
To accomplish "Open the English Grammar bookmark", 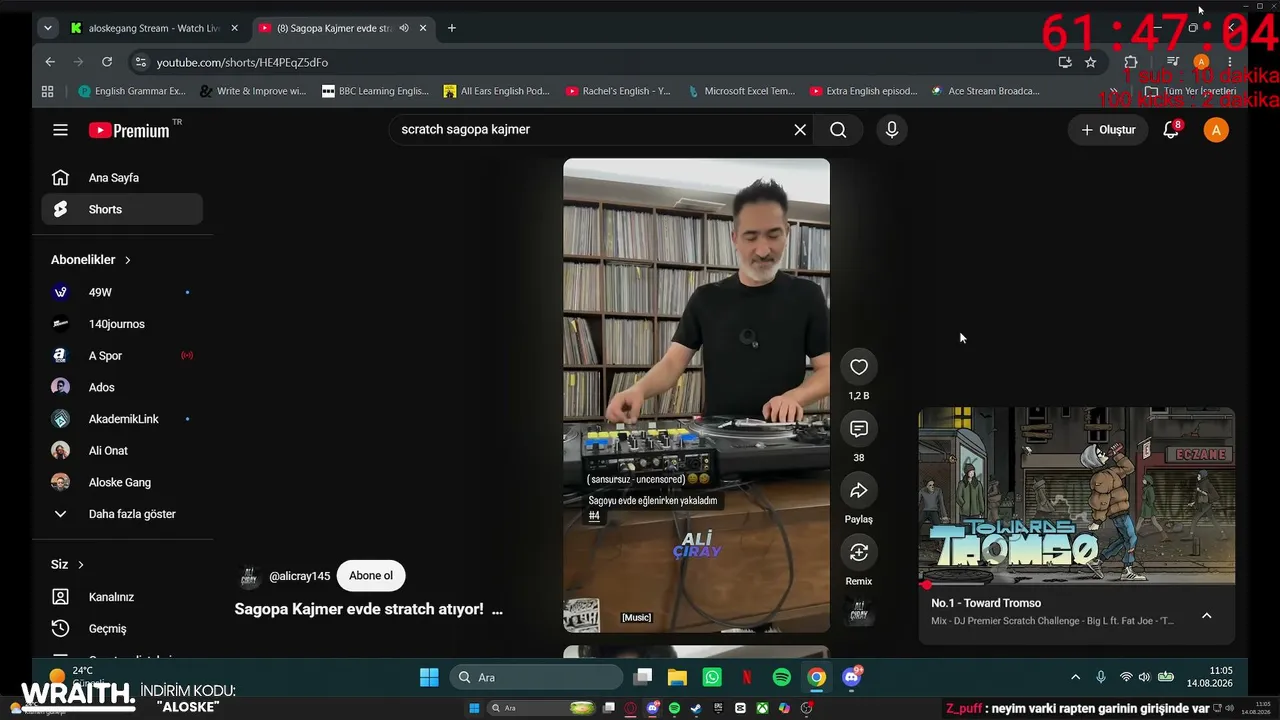I will click(132, 91).
